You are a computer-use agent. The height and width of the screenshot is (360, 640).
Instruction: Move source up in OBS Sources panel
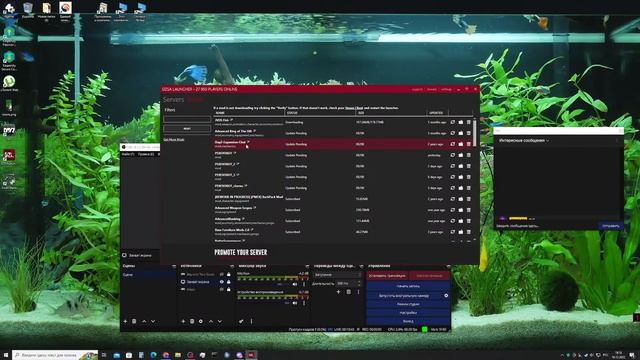[211, 321]
